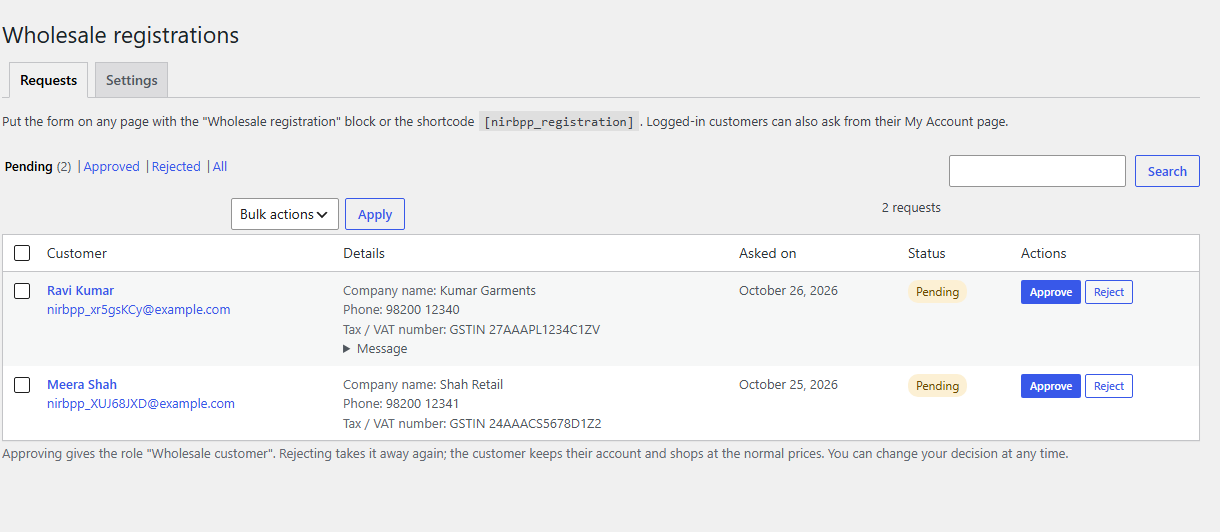Open the Settings tab

point(132,80)
